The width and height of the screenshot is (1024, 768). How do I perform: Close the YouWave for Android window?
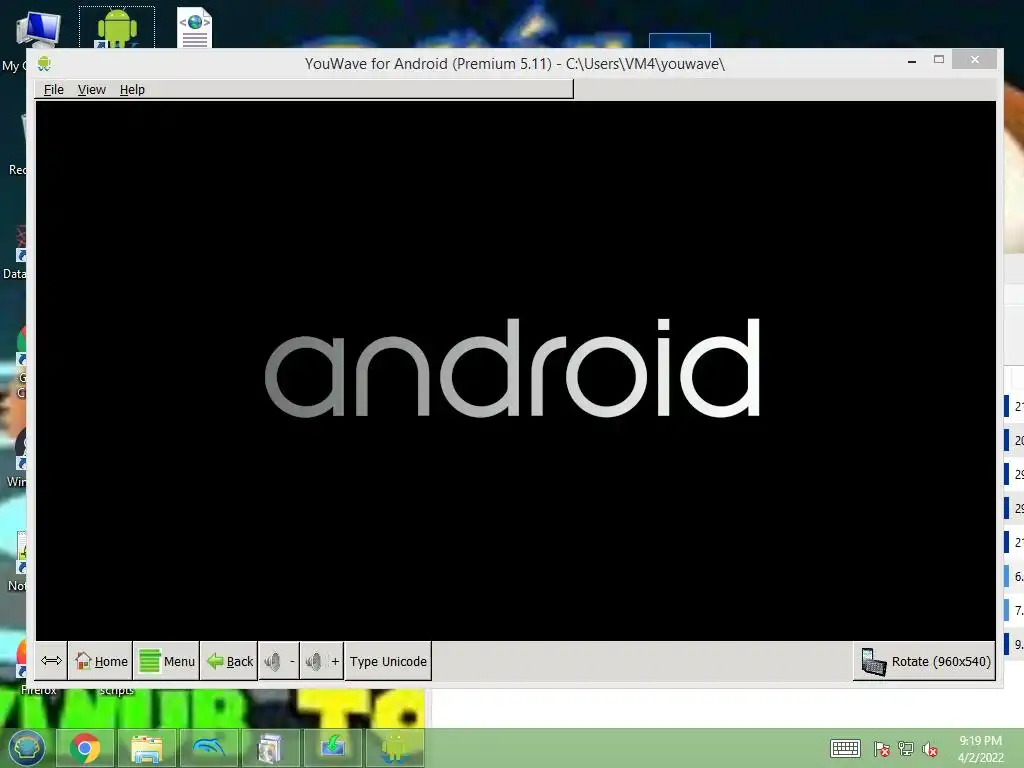pos(974,59)
